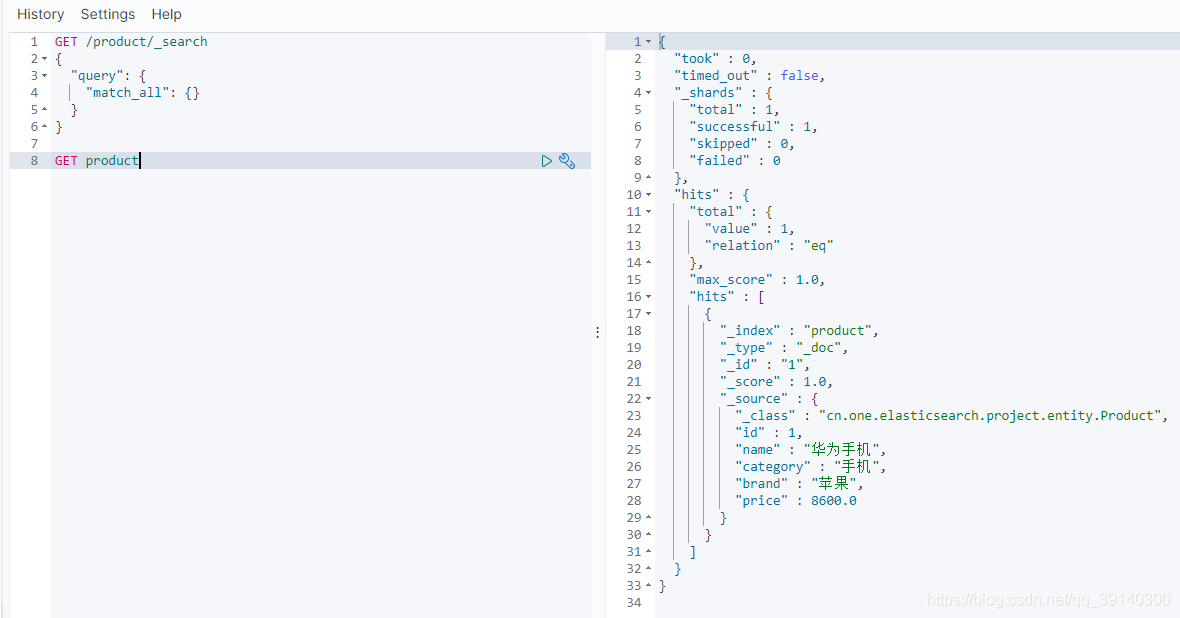Open the Settings menu

point(108,14)
